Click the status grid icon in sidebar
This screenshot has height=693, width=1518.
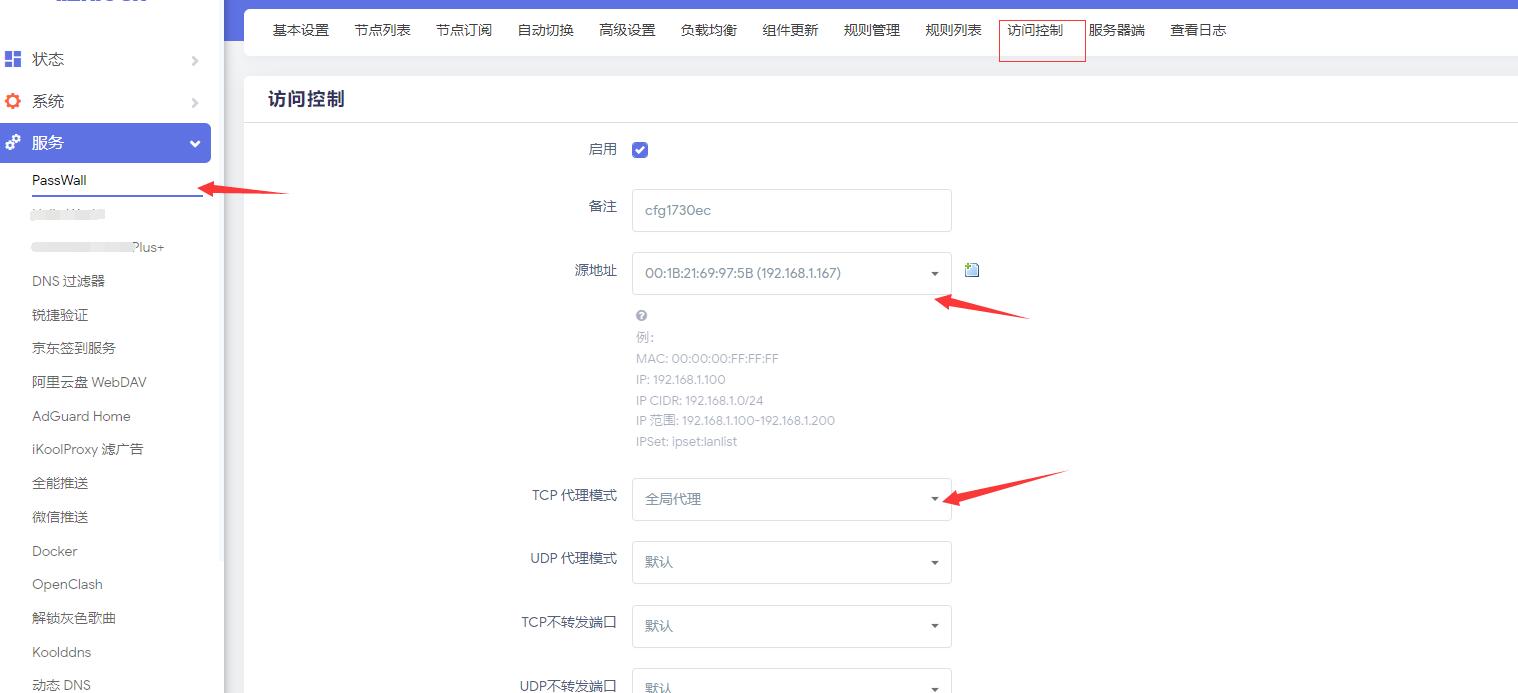tap(13, 59)
